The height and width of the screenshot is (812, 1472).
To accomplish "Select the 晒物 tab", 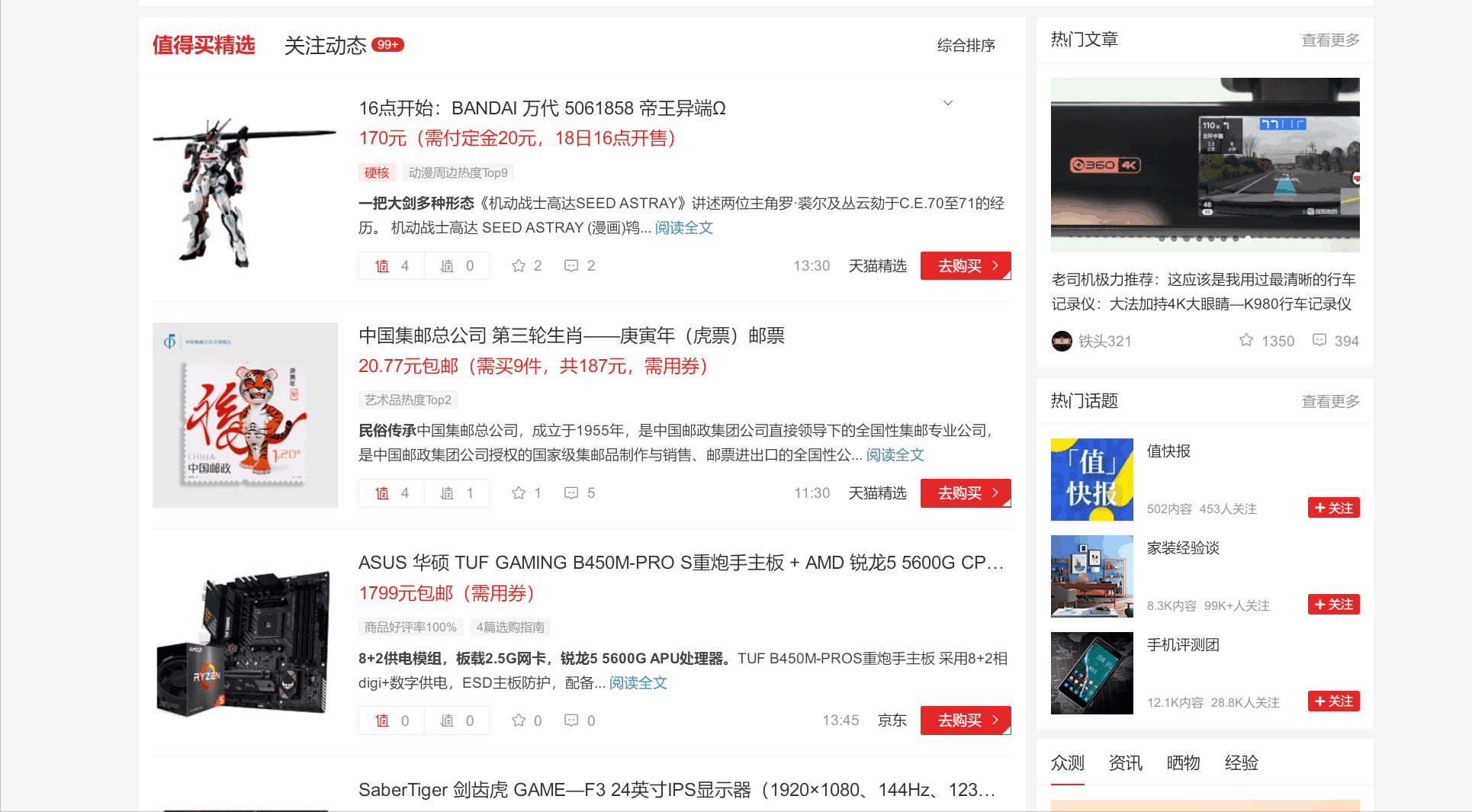I will tap(1184, 762).
